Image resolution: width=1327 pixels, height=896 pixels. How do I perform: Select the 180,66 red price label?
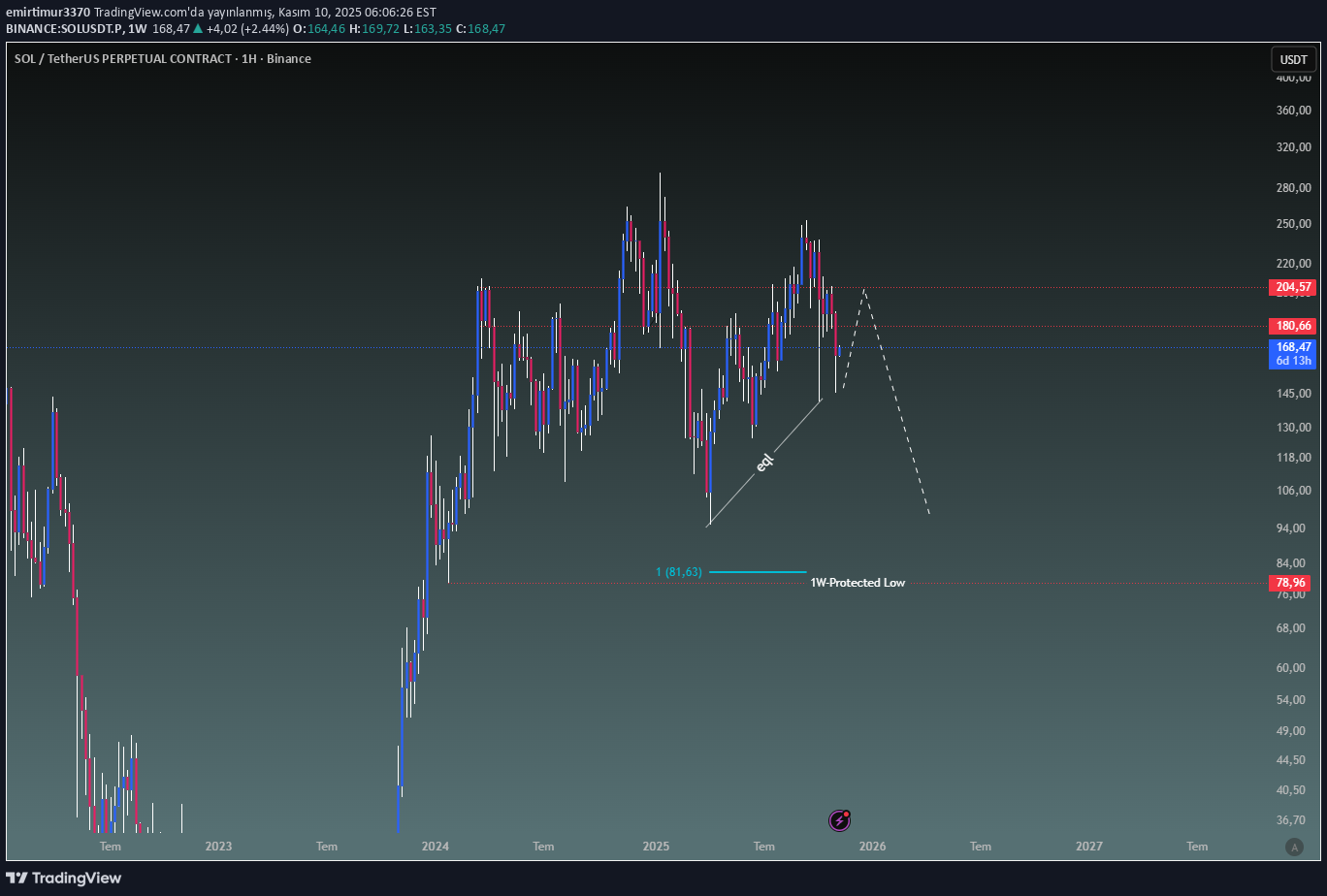click(1294, 326)
